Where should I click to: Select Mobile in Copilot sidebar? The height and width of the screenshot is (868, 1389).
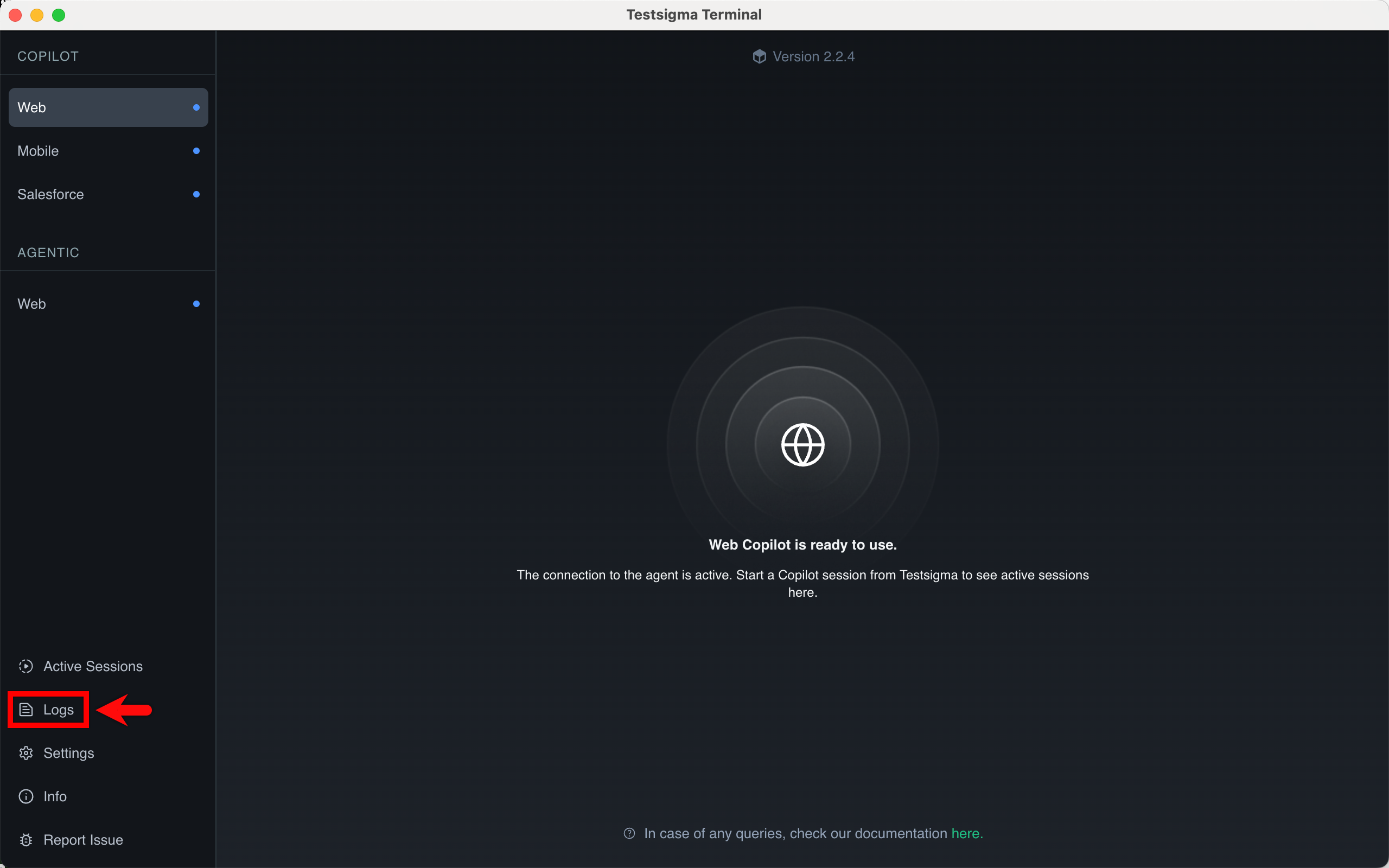pyautogui.click(x=108, y=151)
